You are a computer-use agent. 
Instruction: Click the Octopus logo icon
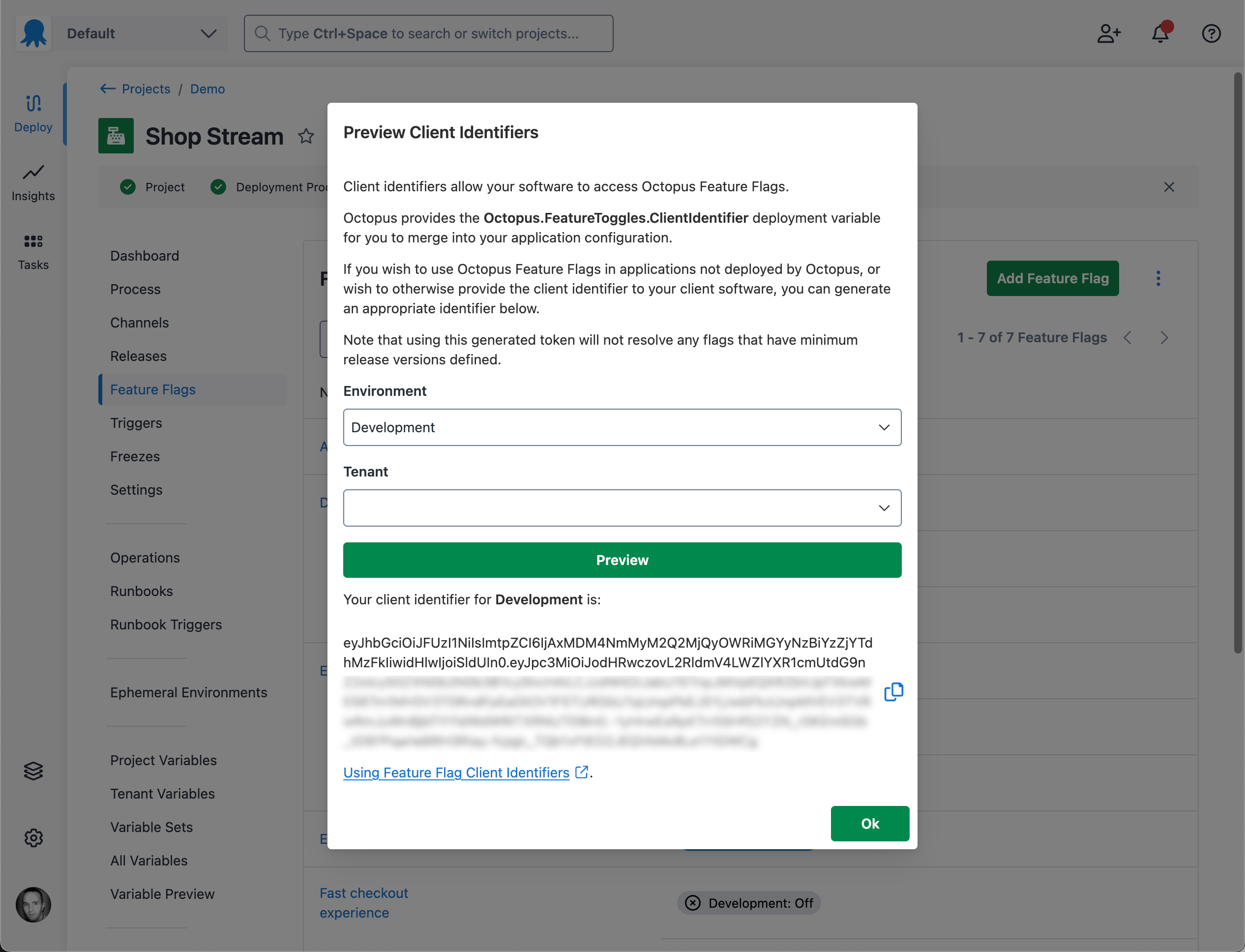click(33, 33)
